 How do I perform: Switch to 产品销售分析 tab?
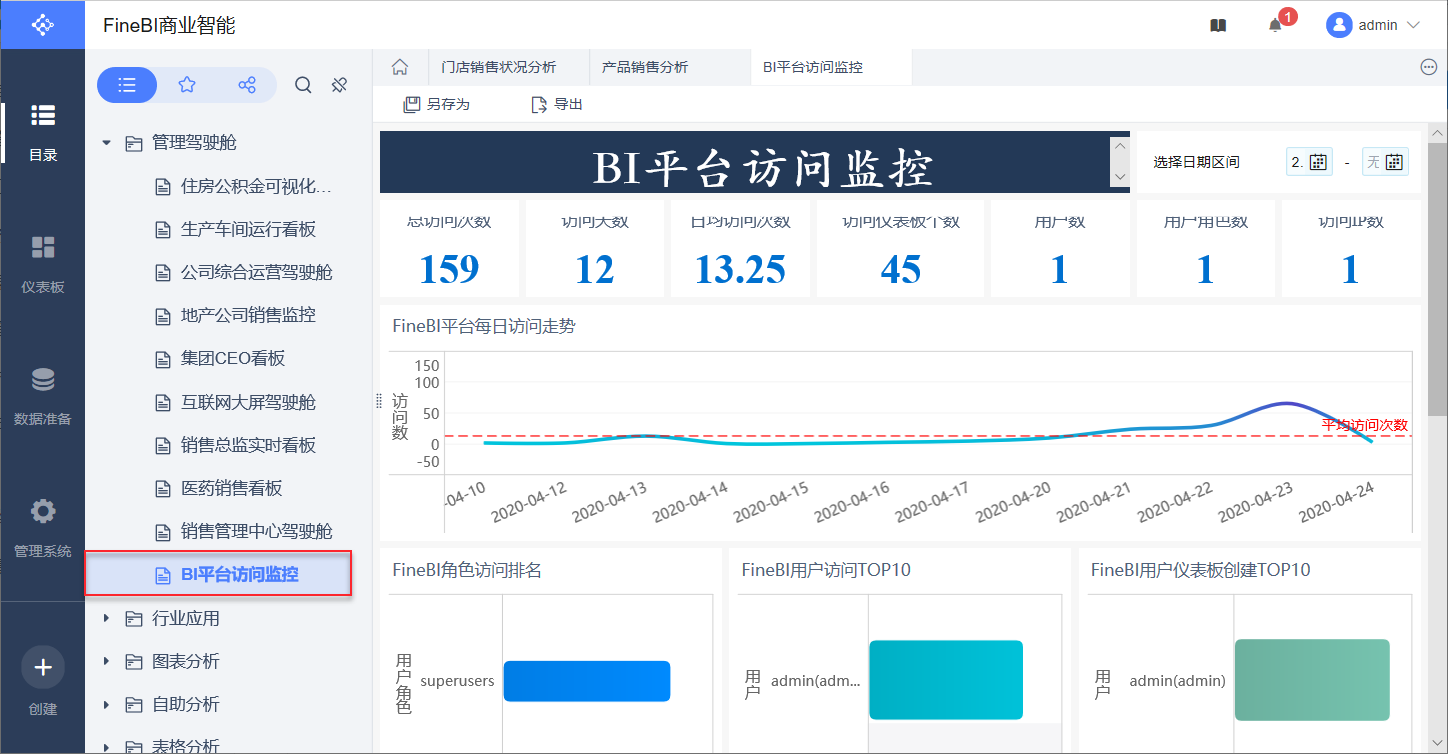[644, 67]
